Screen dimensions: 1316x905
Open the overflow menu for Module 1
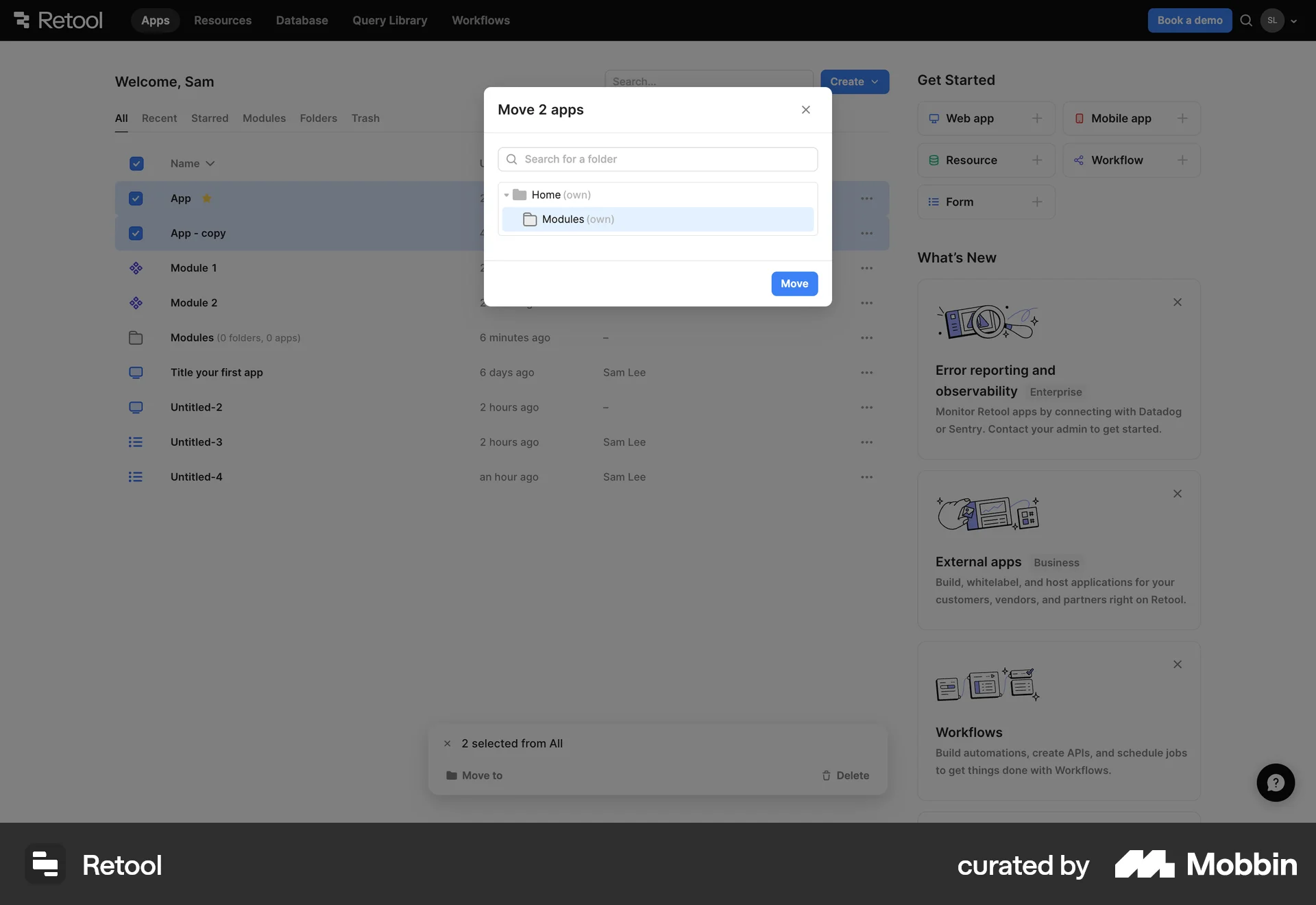click(866, 268)
